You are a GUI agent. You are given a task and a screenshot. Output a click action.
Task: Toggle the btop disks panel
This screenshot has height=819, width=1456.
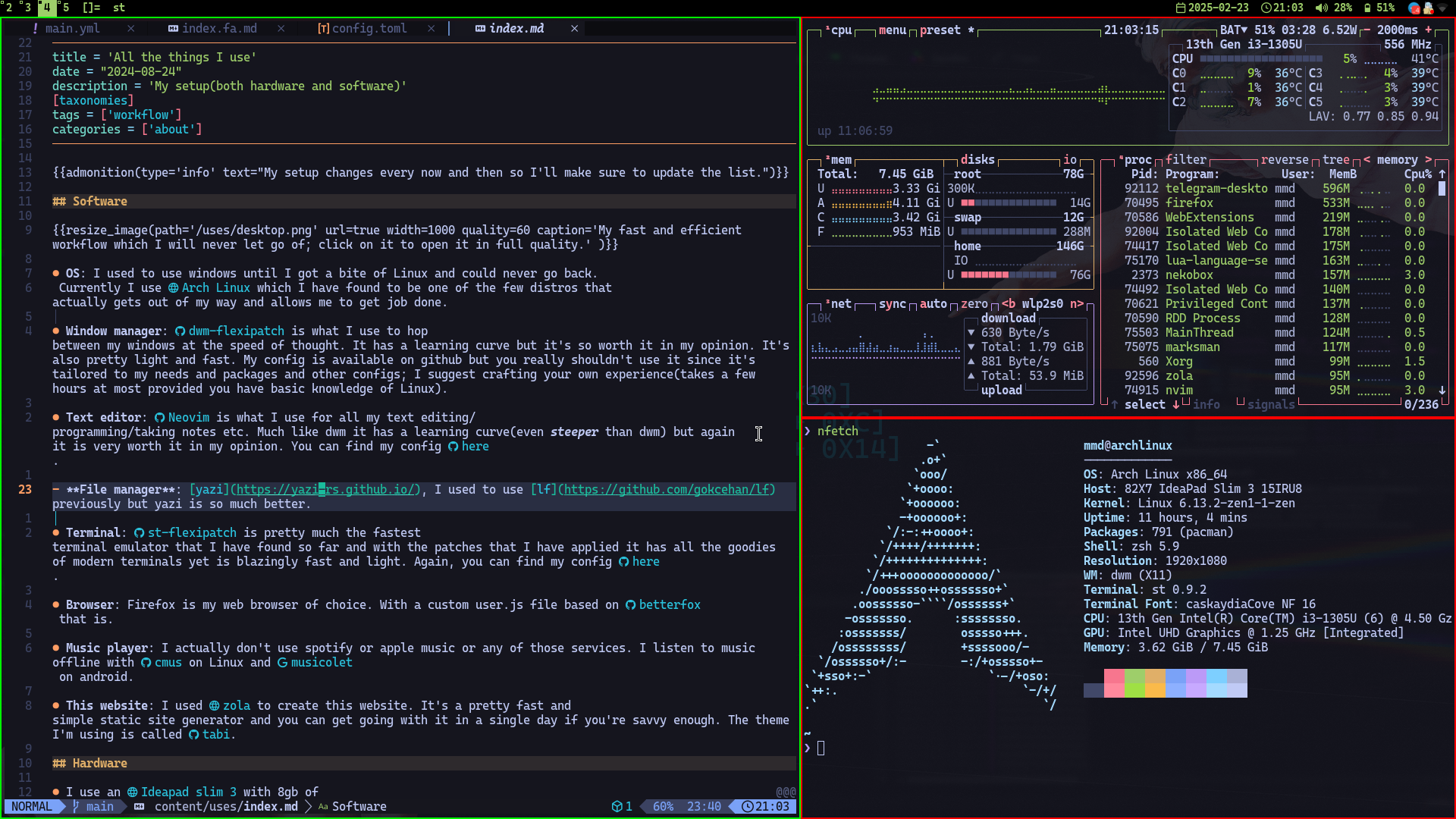pyautogui.click(x=977, y=160)
